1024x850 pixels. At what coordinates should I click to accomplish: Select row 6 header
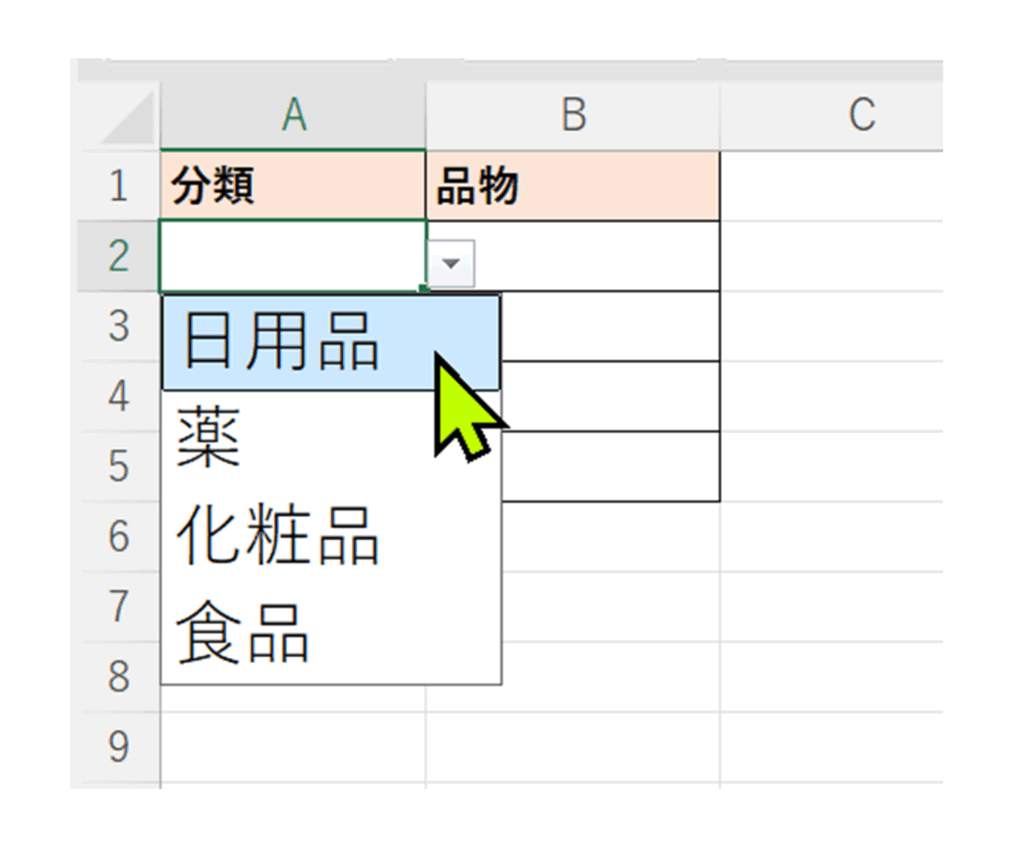click(118, 537)
